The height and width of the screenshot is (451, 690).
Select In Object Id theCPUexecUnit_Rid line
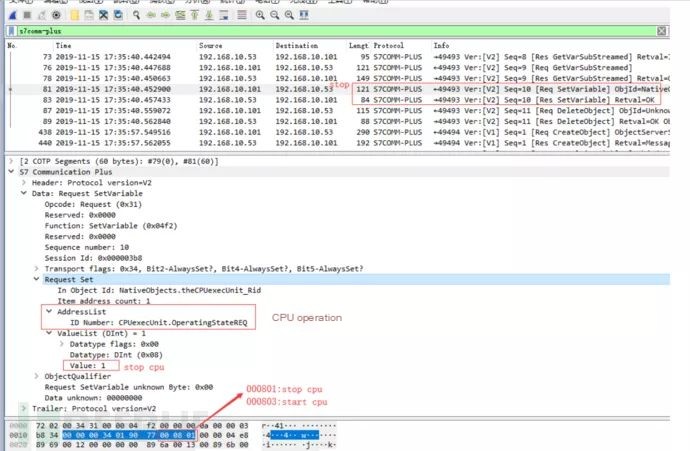[159, 290]
